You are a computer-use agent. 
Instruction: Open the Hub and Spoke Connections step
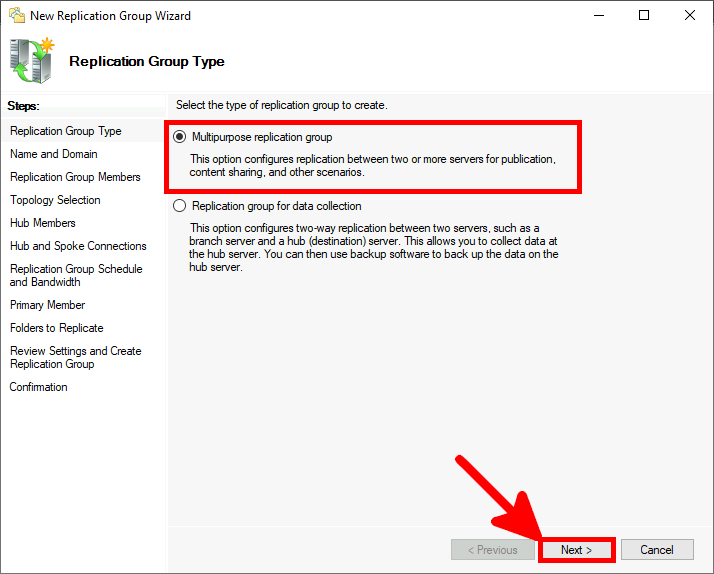point(78,246)
